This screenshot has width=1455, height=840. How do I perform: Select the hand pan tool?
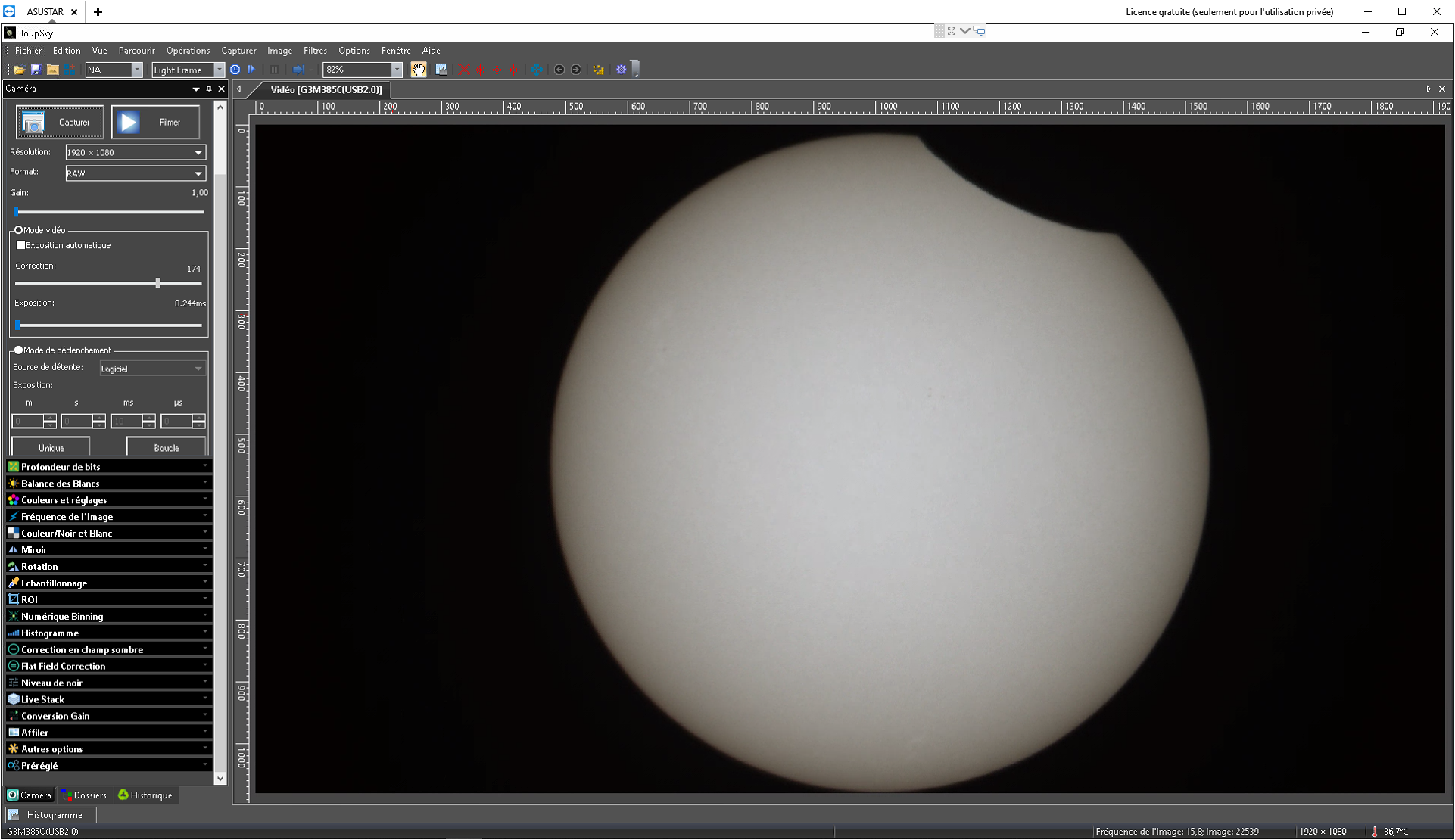click(x=419, y=70)
